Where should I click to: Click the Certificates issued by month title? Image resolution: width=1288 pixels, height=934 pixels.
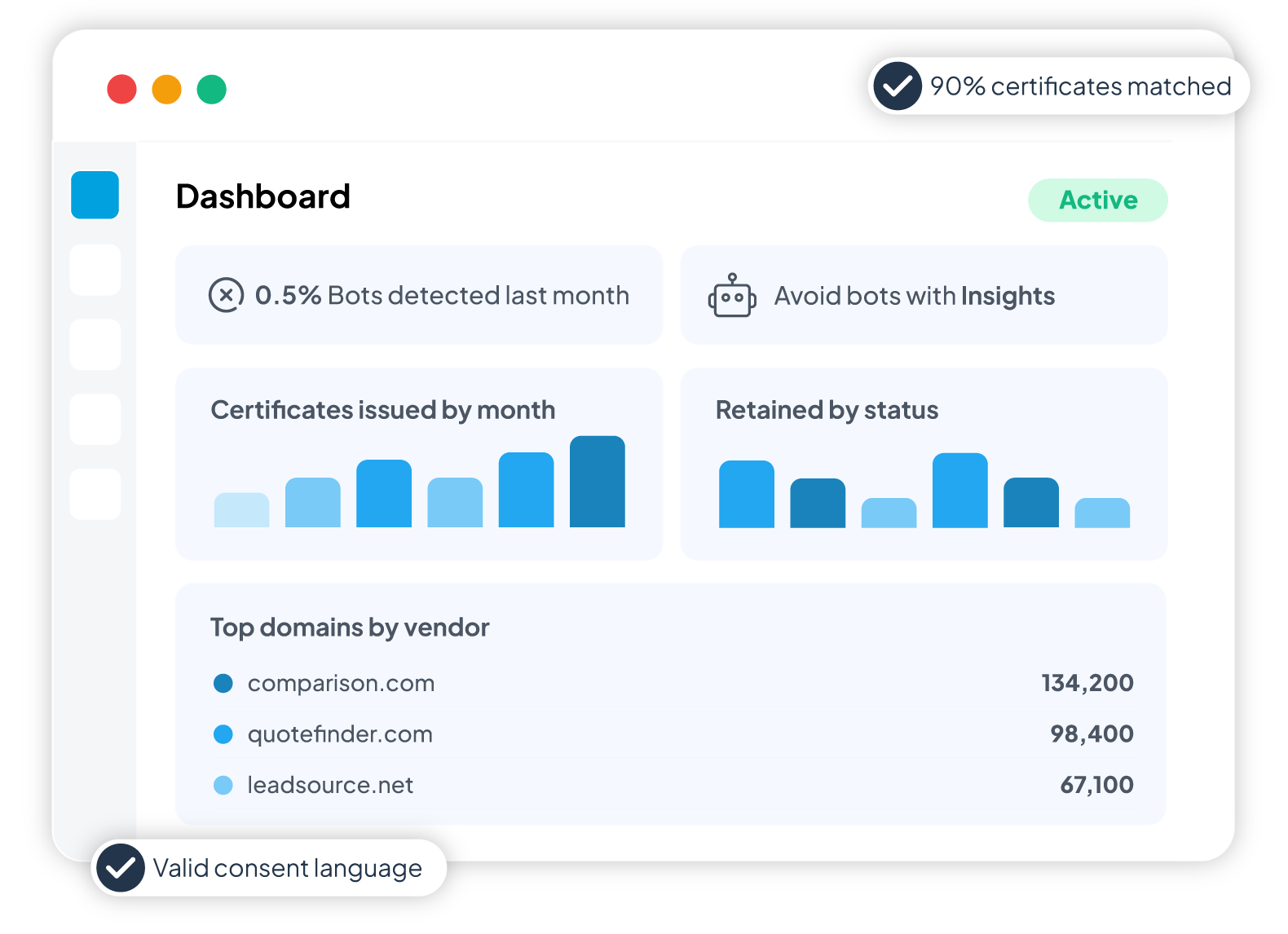(383, 410)
